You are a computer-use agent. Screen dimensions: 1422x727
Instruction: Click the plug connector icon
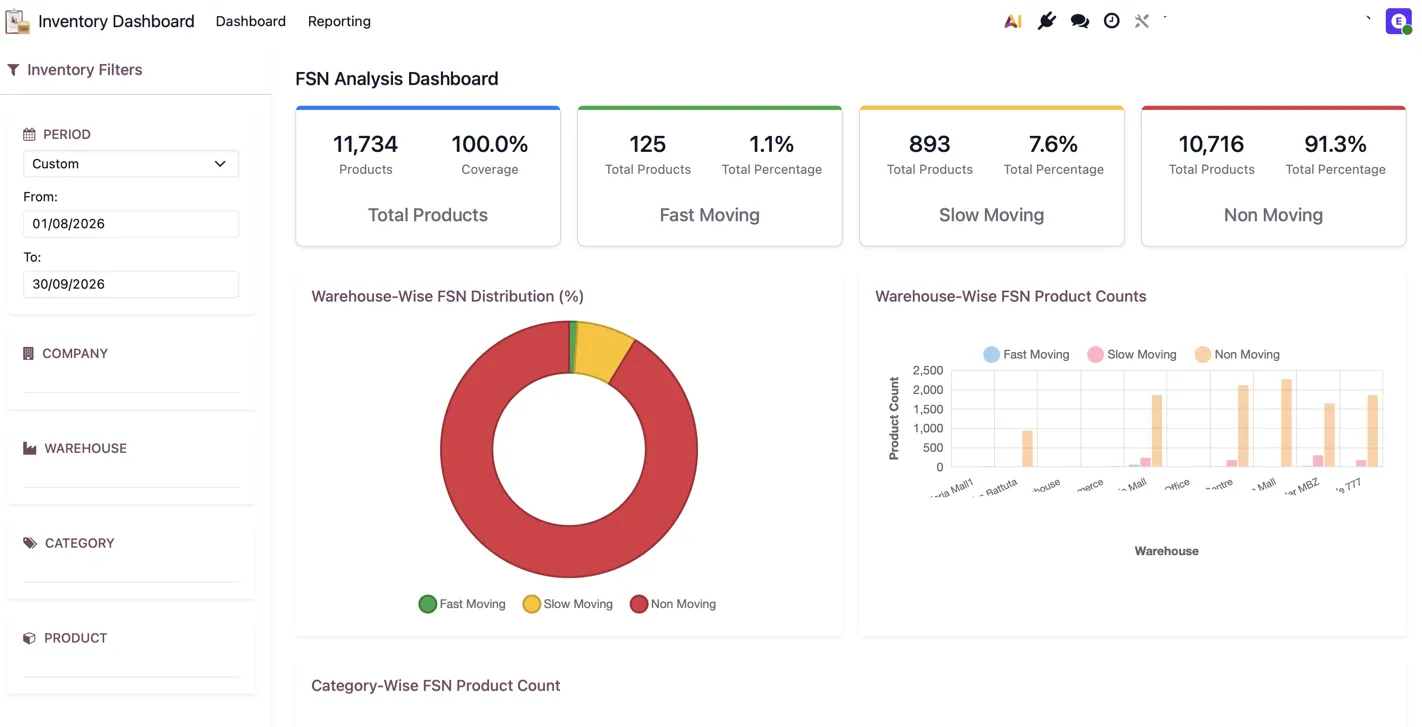[x=1046, y=21]
